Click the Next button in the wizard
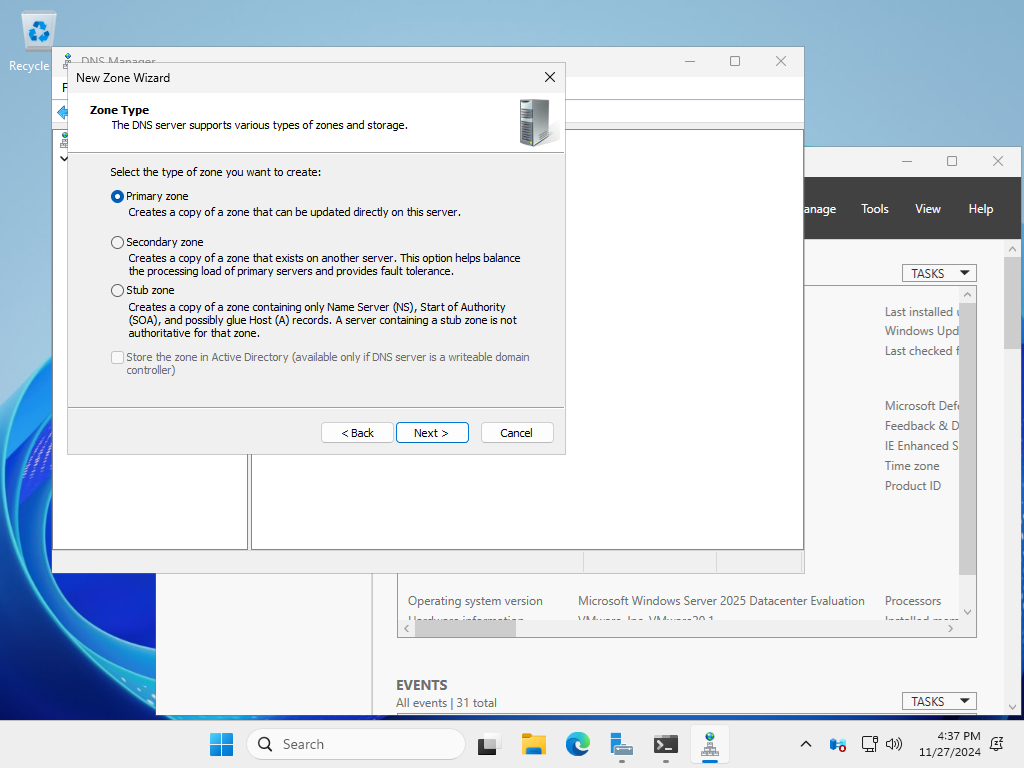 tap(432, 433)
